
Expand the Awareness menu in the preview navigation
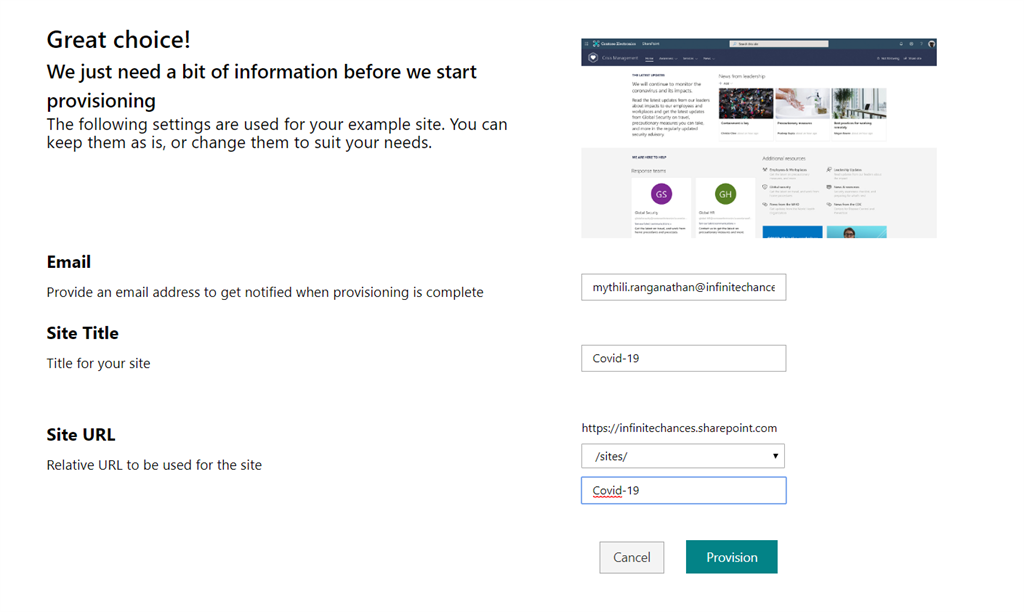pos(667,59)
